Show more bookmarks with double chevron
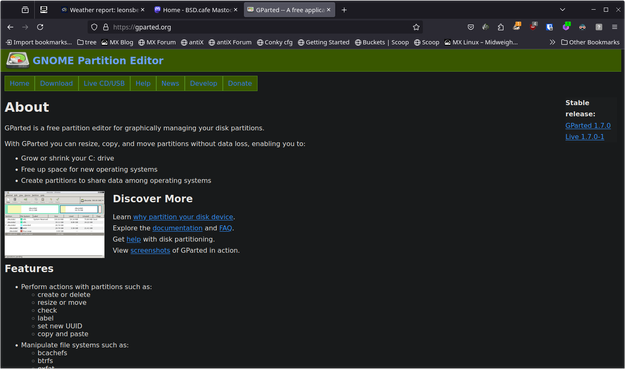Viewport: 625px width, 369px height. tap(552, 42)
